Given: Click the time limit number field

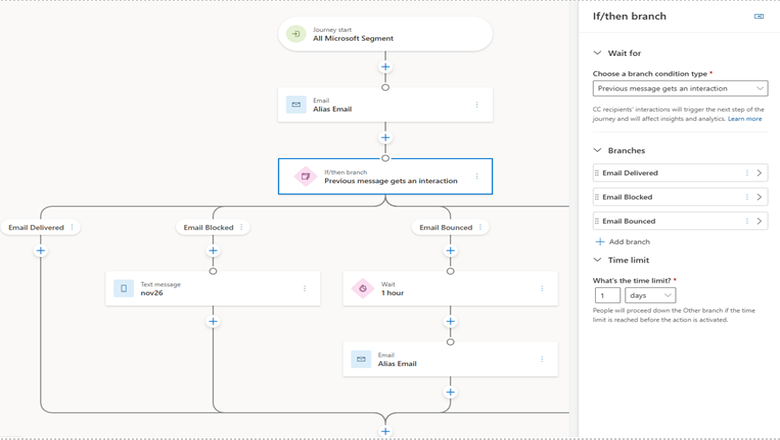Looking at the screenshot, I should (607, 295).
